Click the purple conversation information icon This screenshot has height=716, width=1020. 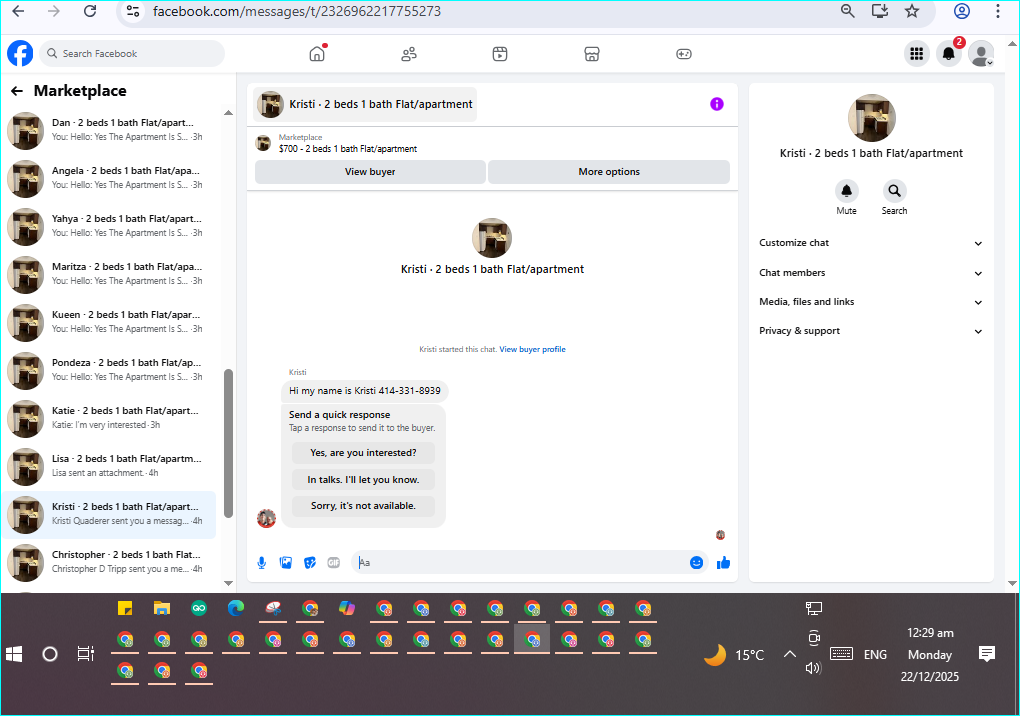(717, 104)
